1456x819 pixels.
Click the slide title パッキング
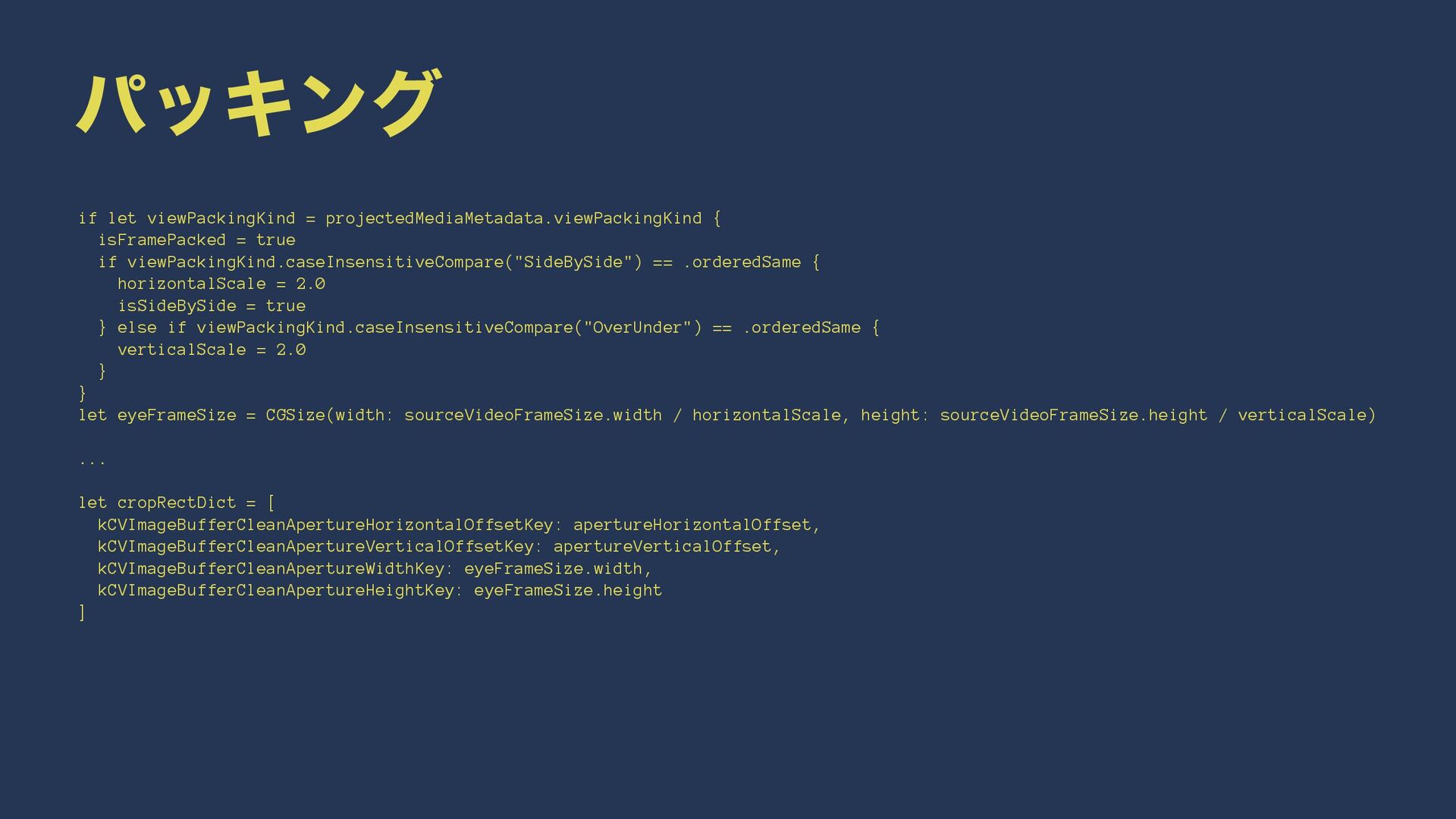pos(258,102)
